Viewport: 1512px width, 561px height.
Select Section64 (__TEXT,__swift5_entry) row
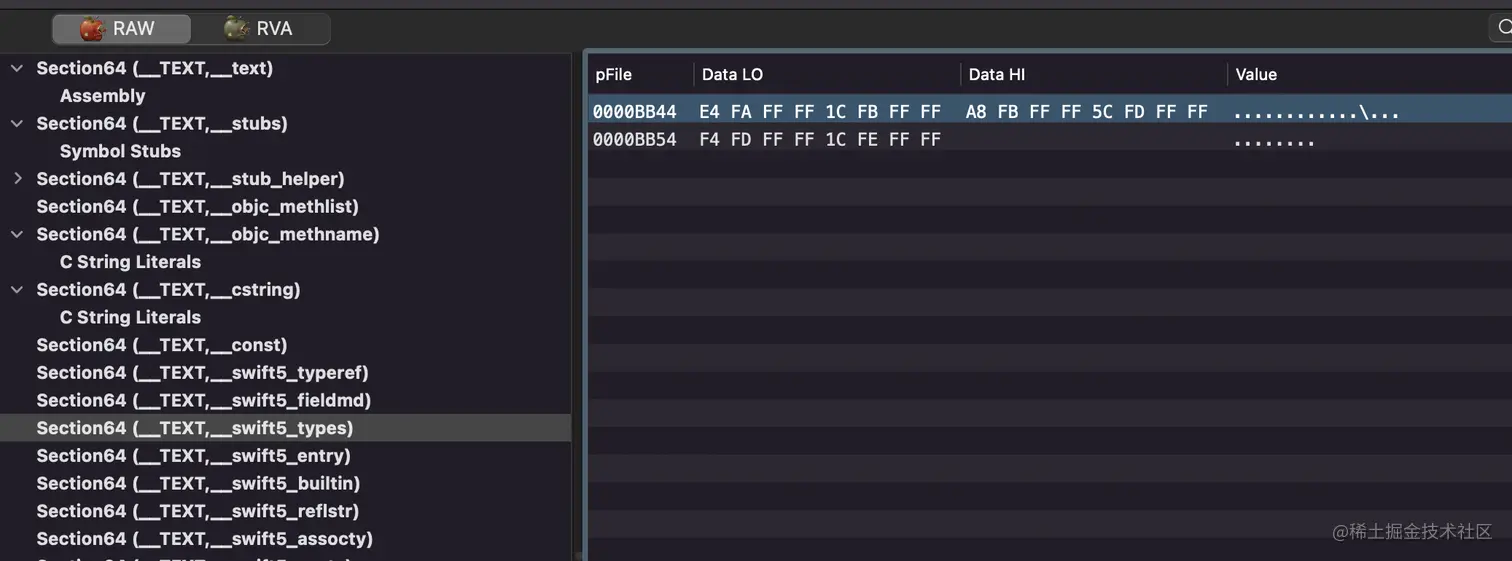285,455
